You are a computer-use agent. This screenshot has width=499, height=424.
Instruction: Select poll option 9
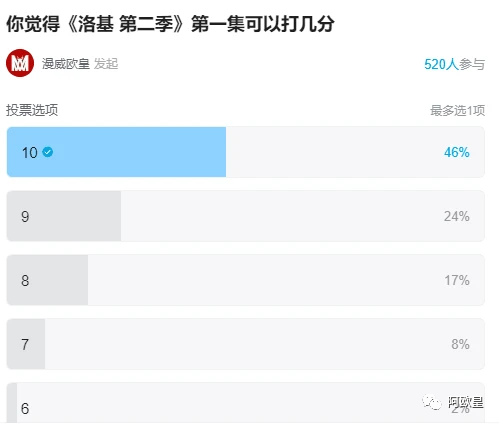246,216
